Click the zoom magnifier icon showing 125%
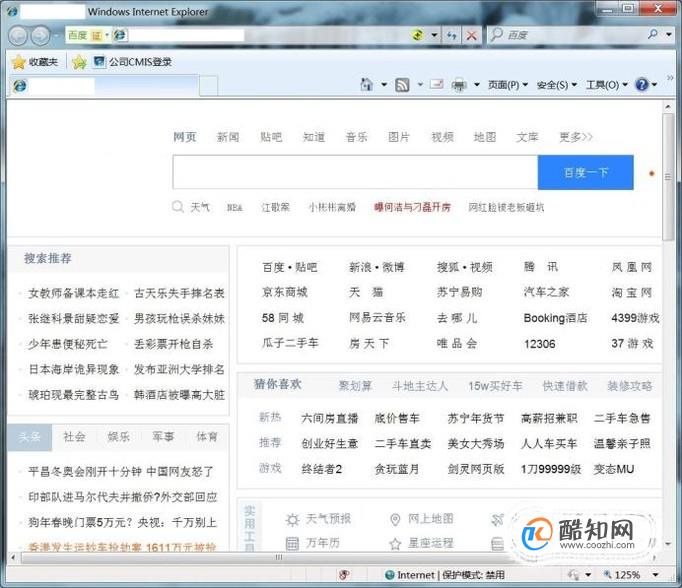Image resolution: width=682 pixels, height=588 pixels. click(608, 575)
